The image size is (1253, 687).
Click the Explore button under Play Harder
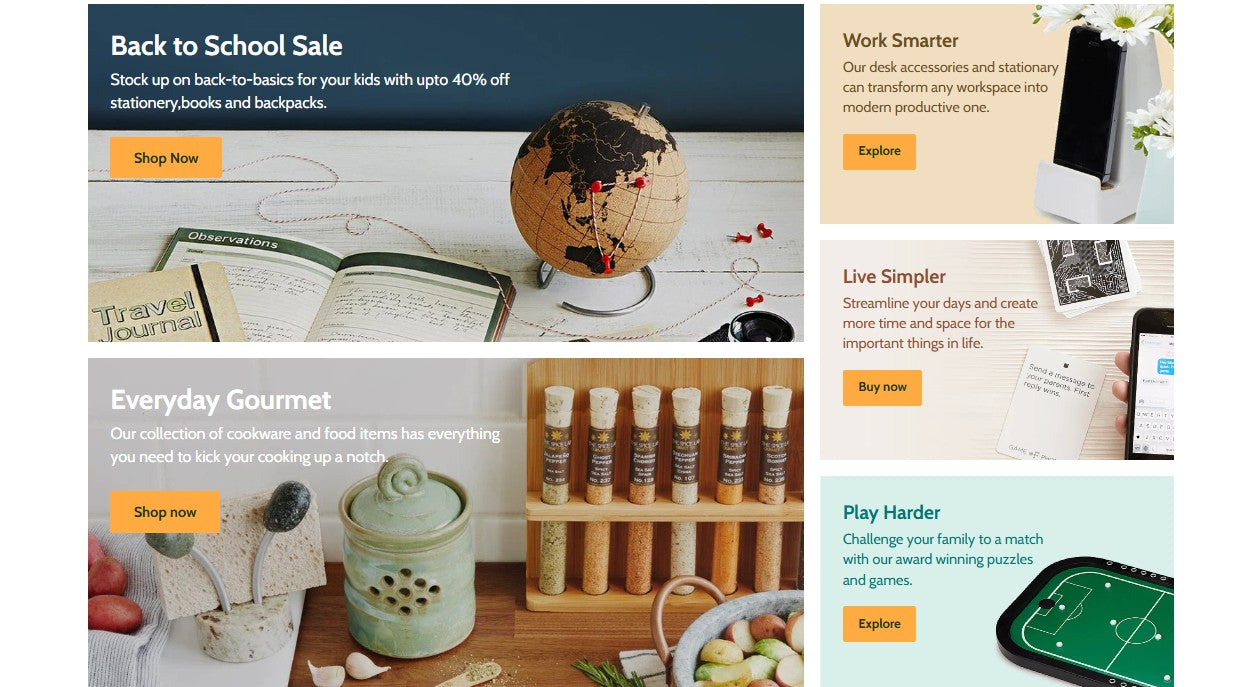pyautogui.click(x=879, y=624)
